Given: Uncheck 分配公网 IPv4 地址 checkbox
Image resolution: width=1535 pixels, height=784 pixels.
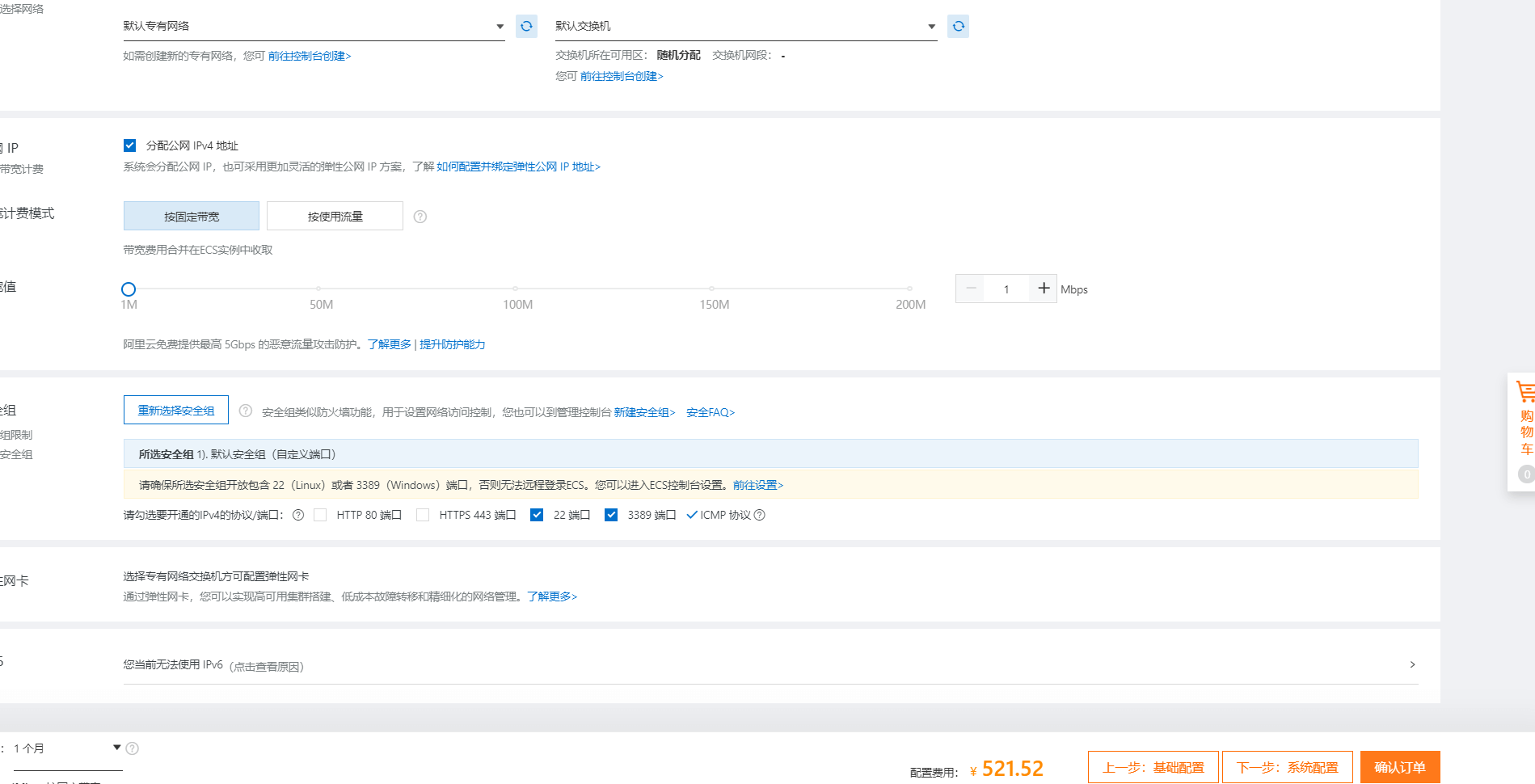Looking at the screenshot, I should pyautogui.click(x=130, y=145).
